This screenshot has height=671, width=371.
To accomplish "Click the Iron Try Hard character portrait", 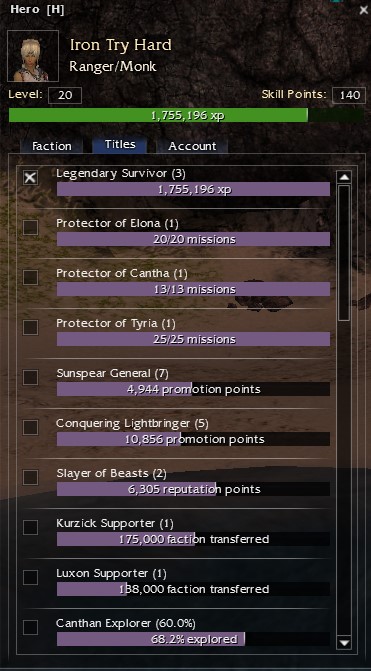I will [33, 56].
